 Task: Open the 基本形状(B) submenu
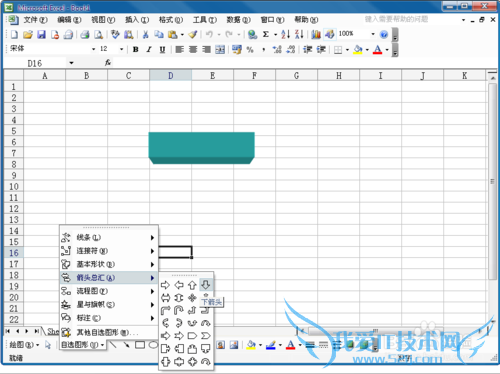tap(109, 264)
